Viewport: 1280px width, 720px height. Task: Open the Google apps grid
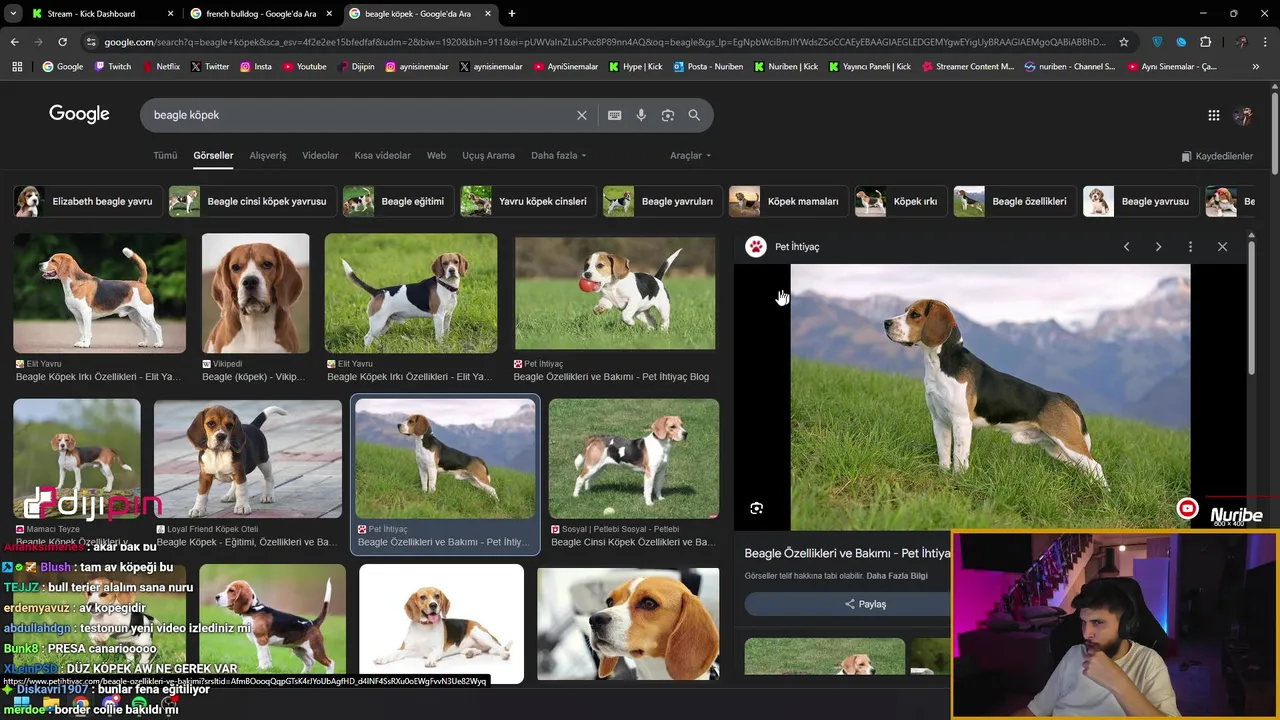point(1213,115)
